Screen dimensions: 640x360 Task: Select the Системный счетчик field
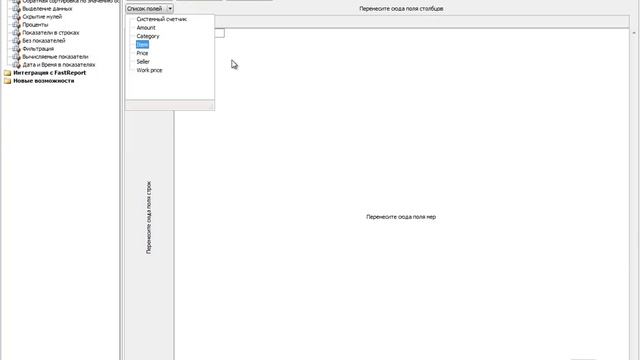(x=162, y=19)
